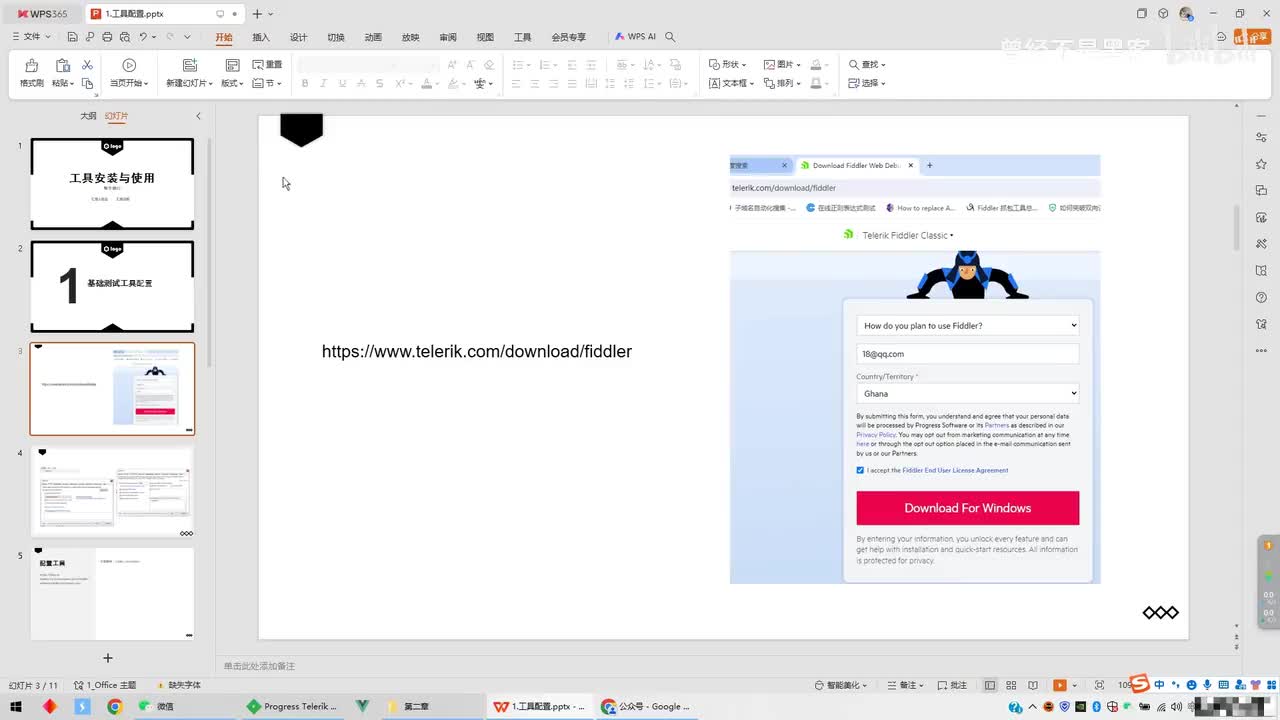1280x720 pixels.
Task: Click the Print Preview icon
Action: click(124, 37)
